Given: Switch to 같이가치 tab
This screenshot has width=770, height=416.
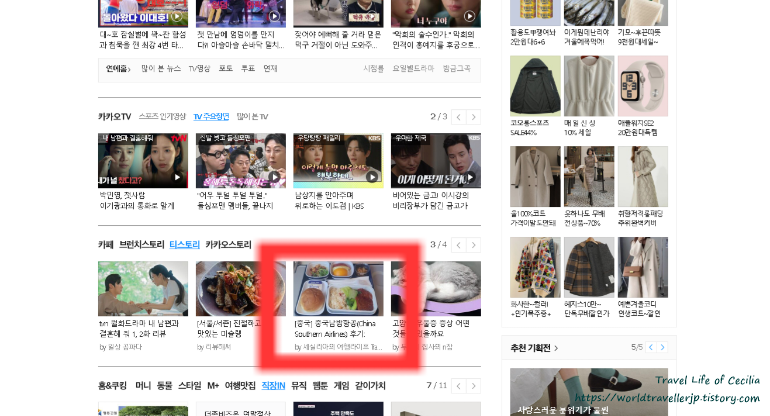Looking at the screenshot, I should pyautogui.click(x=370, y=386).
